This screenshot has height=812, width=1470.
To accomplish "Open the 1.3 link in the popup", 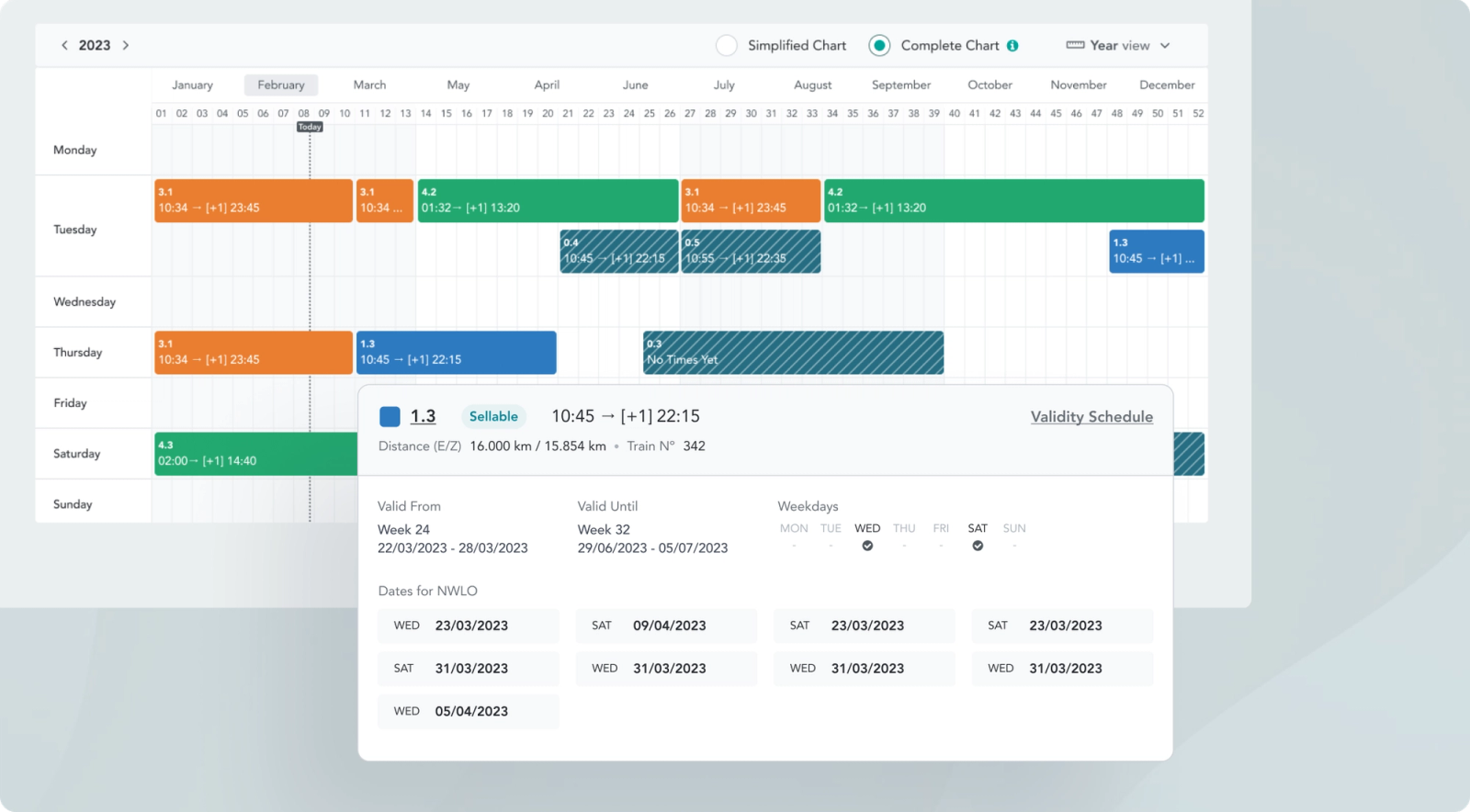I will coord(423,416).
